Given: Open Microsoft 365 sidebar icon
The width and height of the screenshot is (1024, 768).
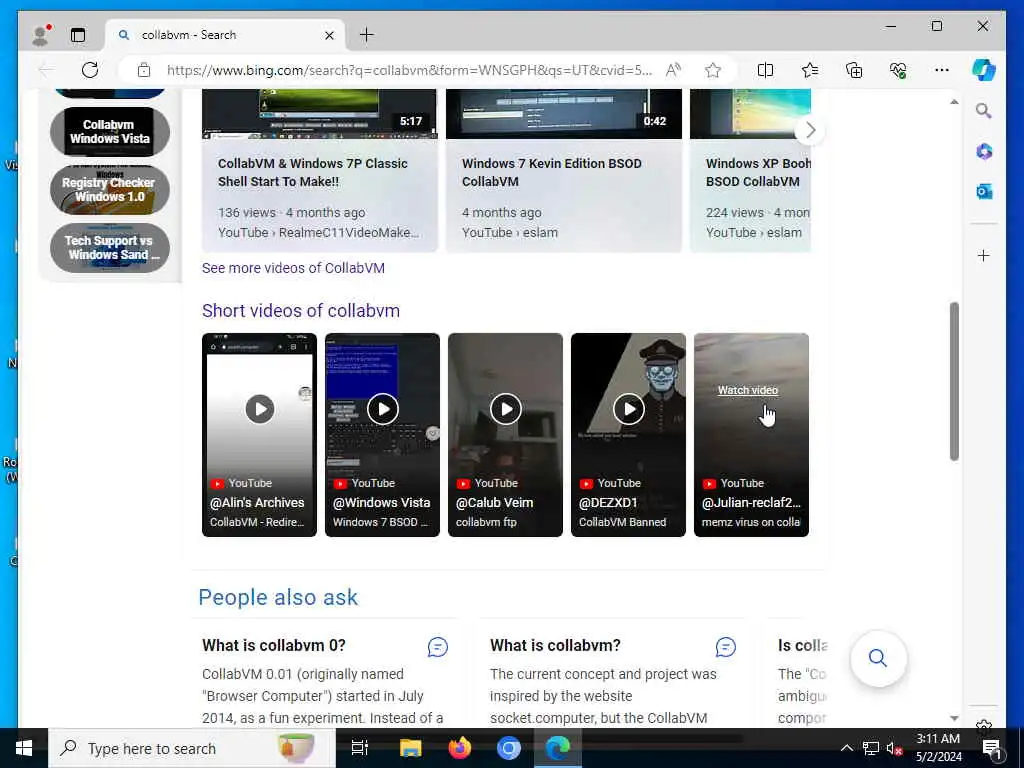Looking at the screenshot, I should (984, 152).
